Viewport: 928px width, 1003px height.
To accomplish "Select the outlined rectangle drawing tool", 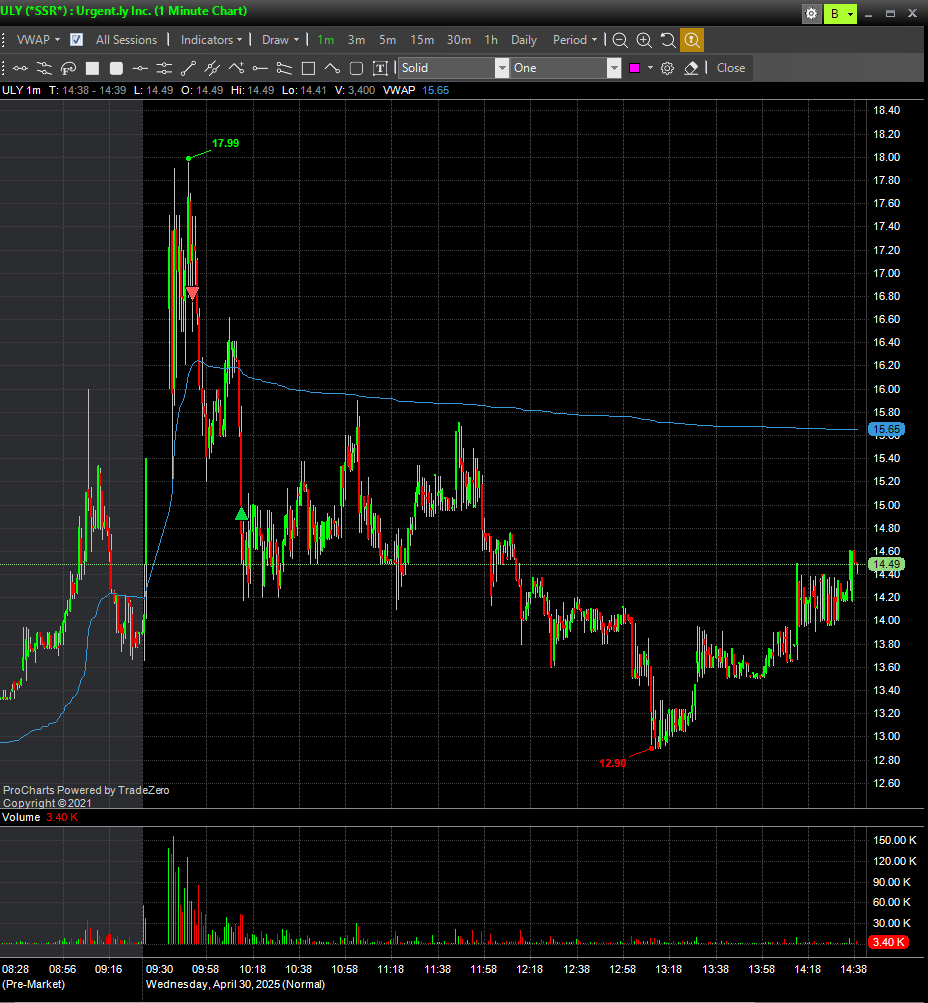I will [x=308, y=68].
